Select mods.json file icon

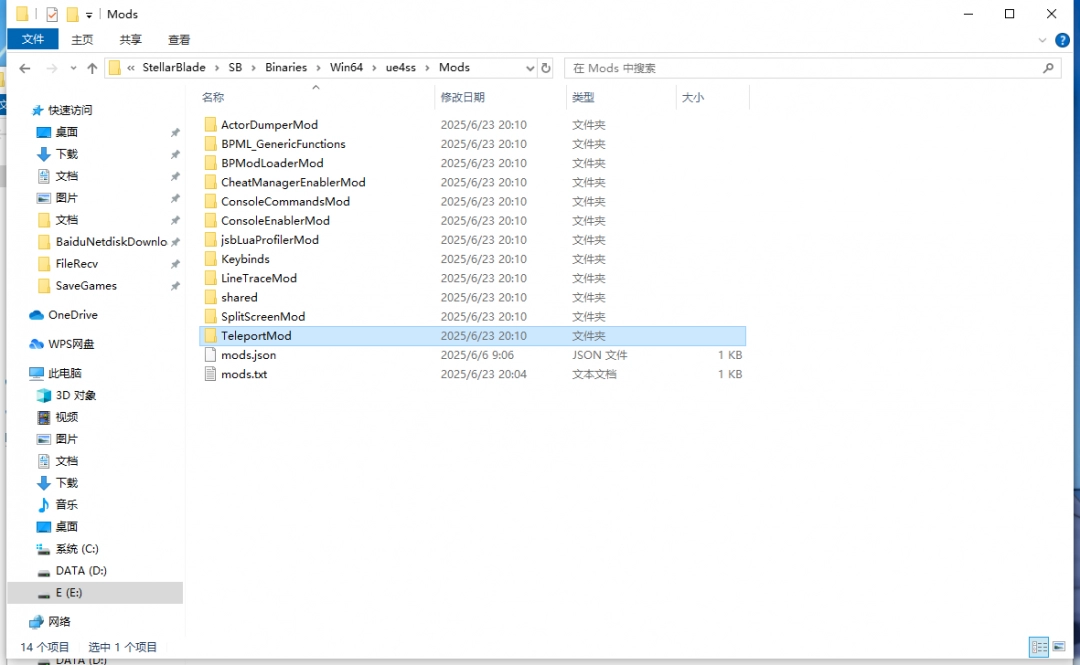click(x=210, y=355)
